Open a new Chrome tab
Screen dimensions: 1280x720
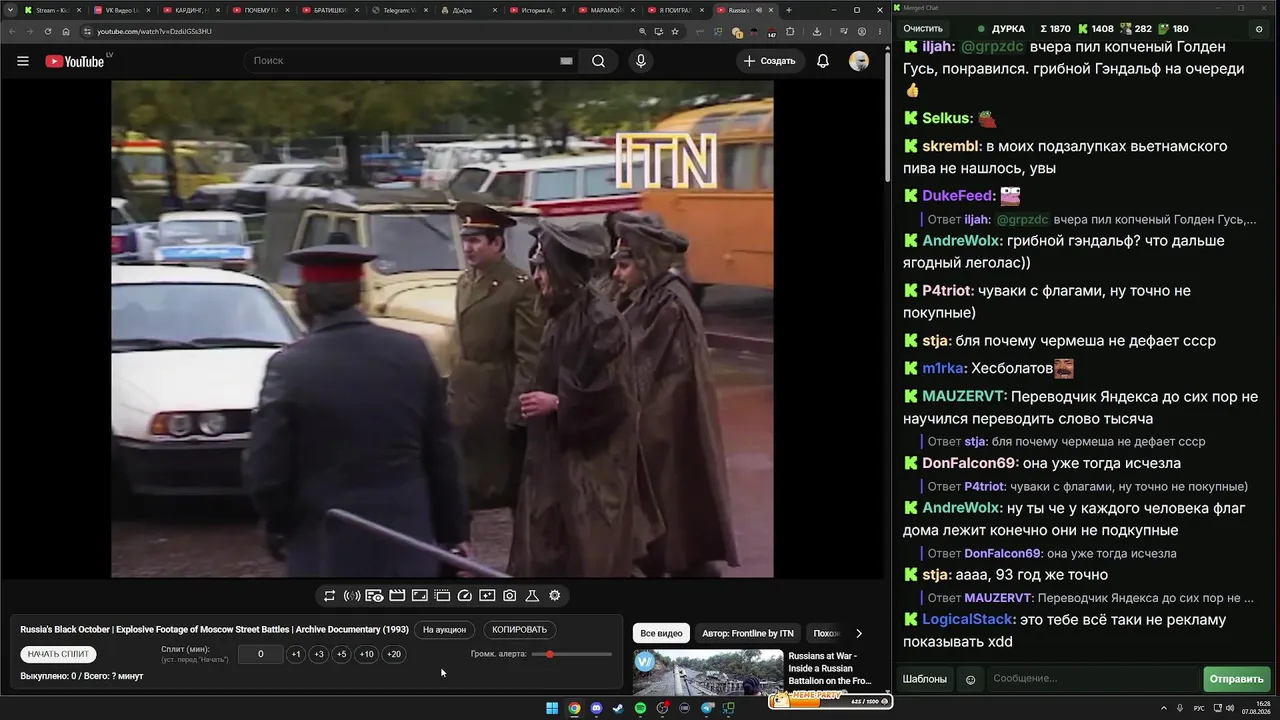(788, 10)
